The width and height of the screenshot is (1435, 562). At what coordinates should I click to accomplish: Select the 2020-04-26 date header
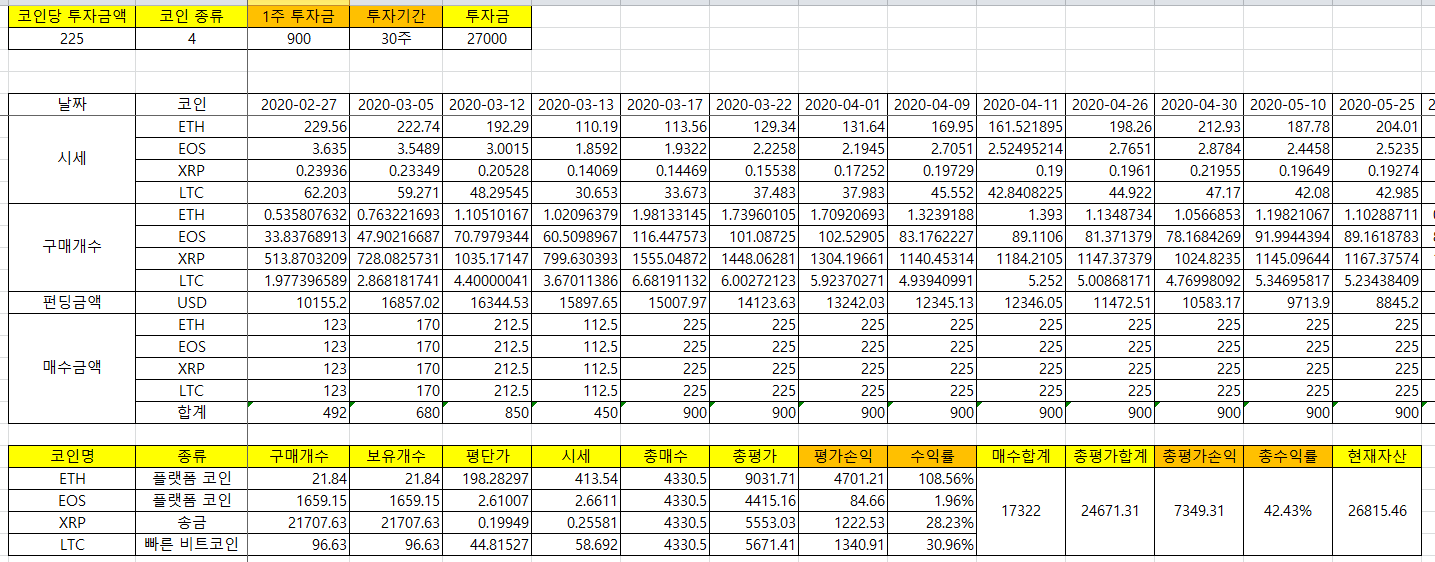pyautogui.click(x=1110, y=104)
